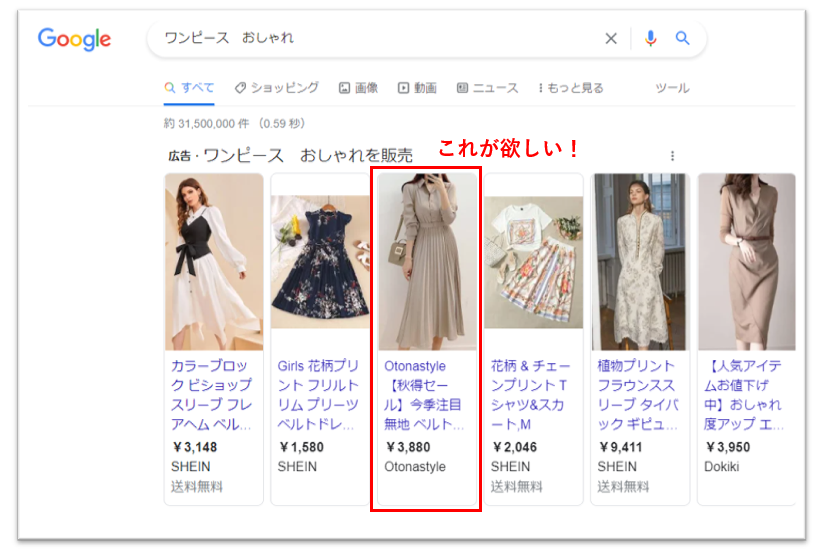Clear the search query with the X icon
Screen dimensions: 823x555
point(611,38)
